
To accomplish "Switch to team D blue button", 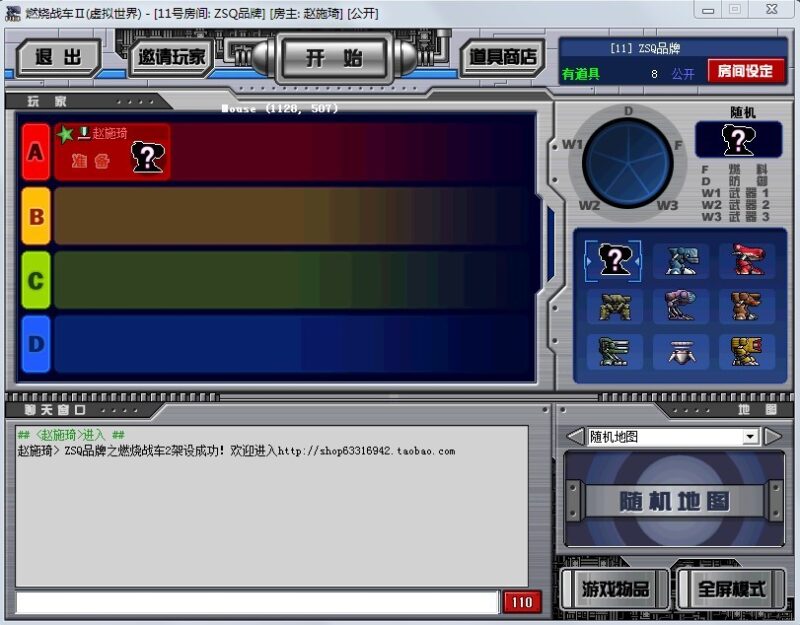I will tap(36, 344).
